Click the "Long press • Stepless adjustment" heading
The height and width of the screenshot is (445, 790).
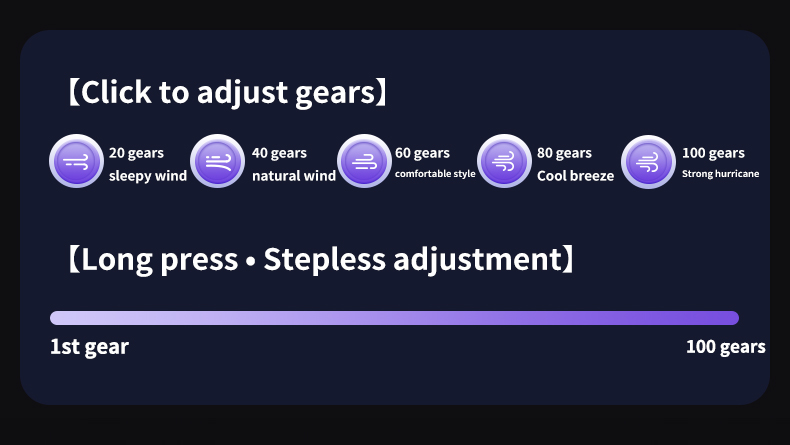320,260
